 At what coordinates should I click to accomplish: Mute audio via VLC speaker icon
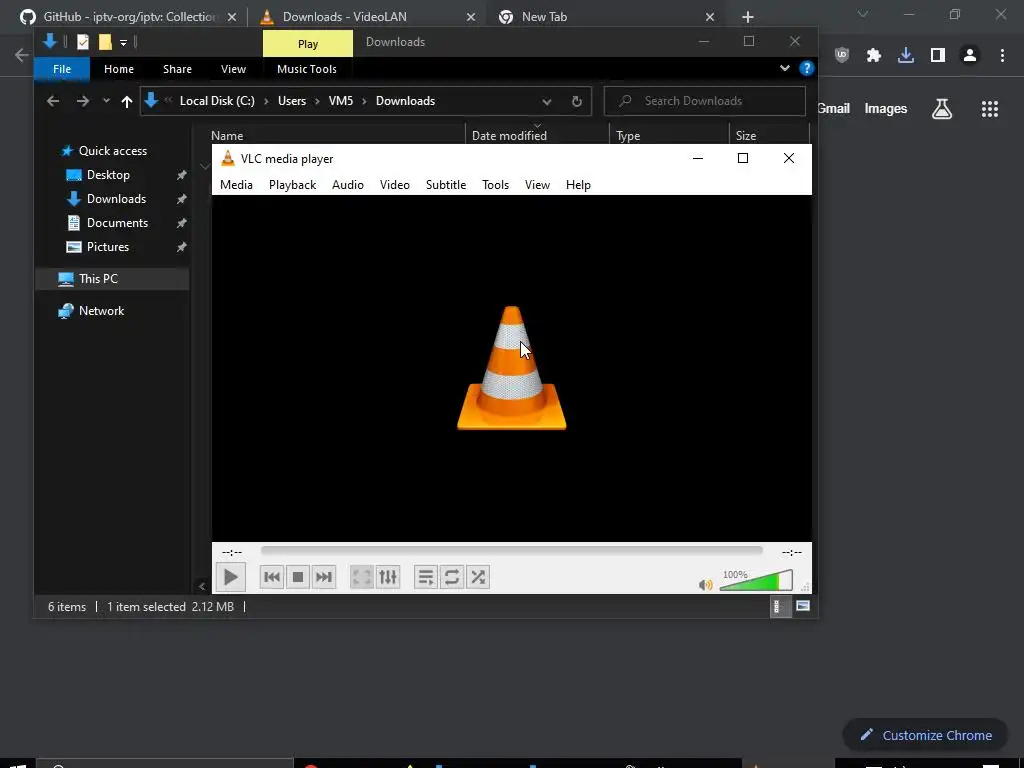(x=705, y=584)
